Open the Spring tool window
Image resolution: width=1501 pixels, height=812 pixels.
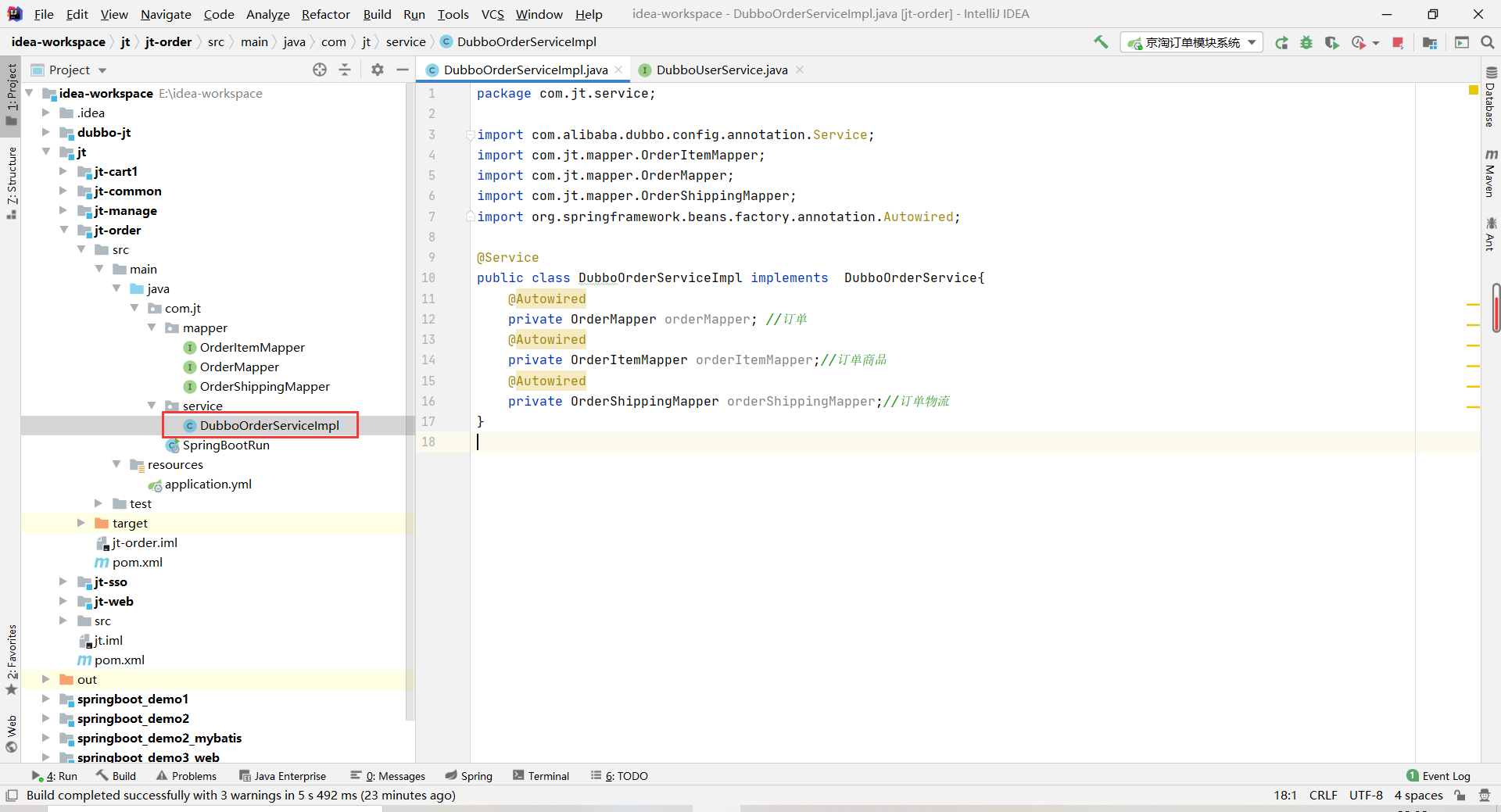tap(469, 776)
